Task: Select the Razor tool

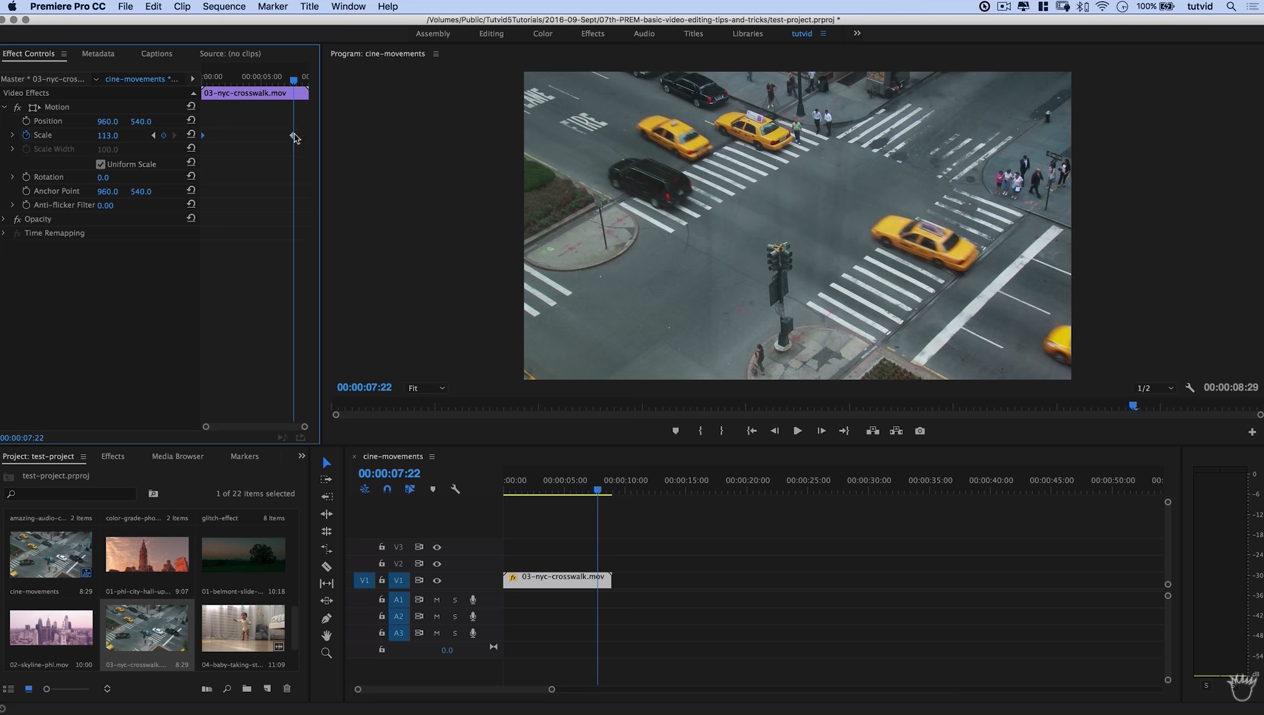Action: 326,566
